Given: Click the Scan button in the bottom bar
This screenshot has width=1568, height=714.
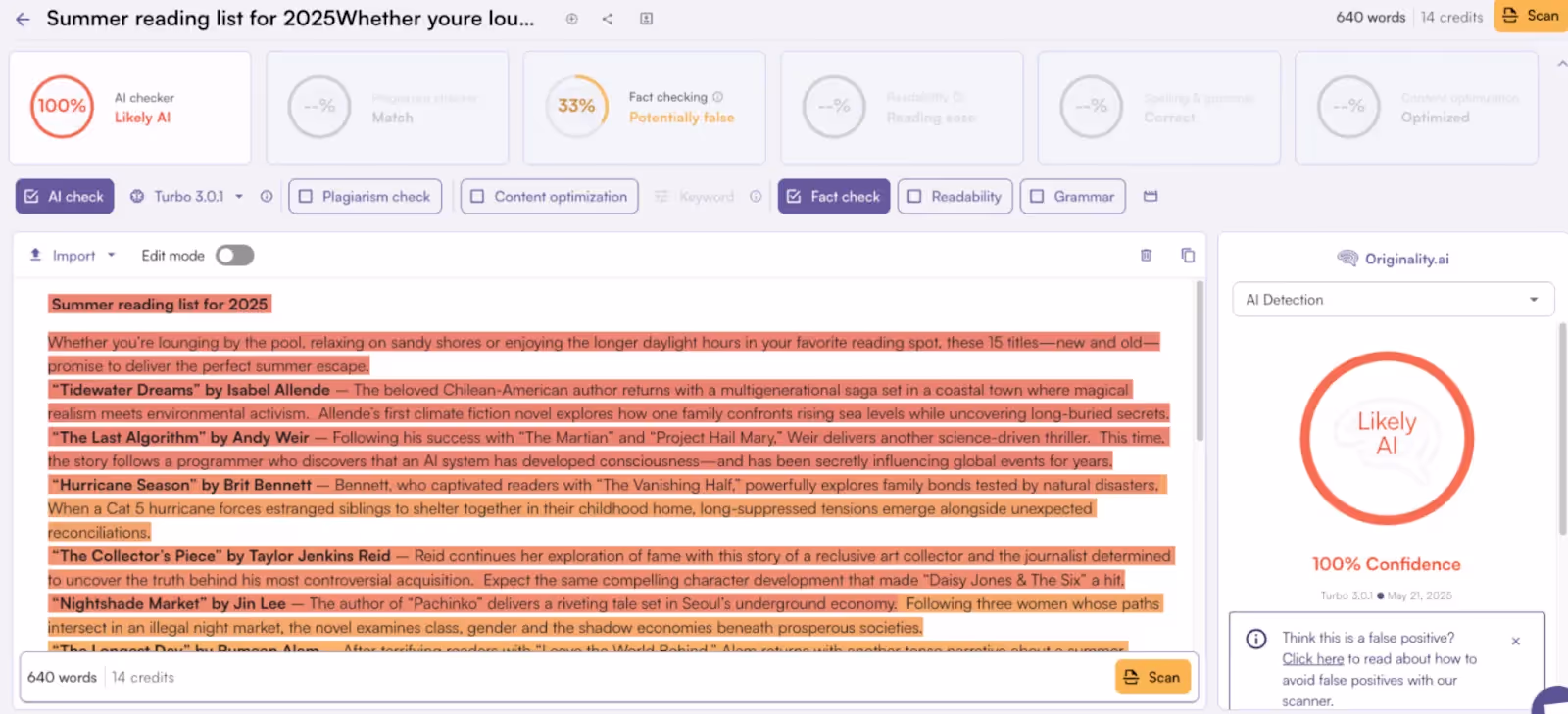Looking at the screenshot, I should pyautogui.click(x=1152, y=677).
